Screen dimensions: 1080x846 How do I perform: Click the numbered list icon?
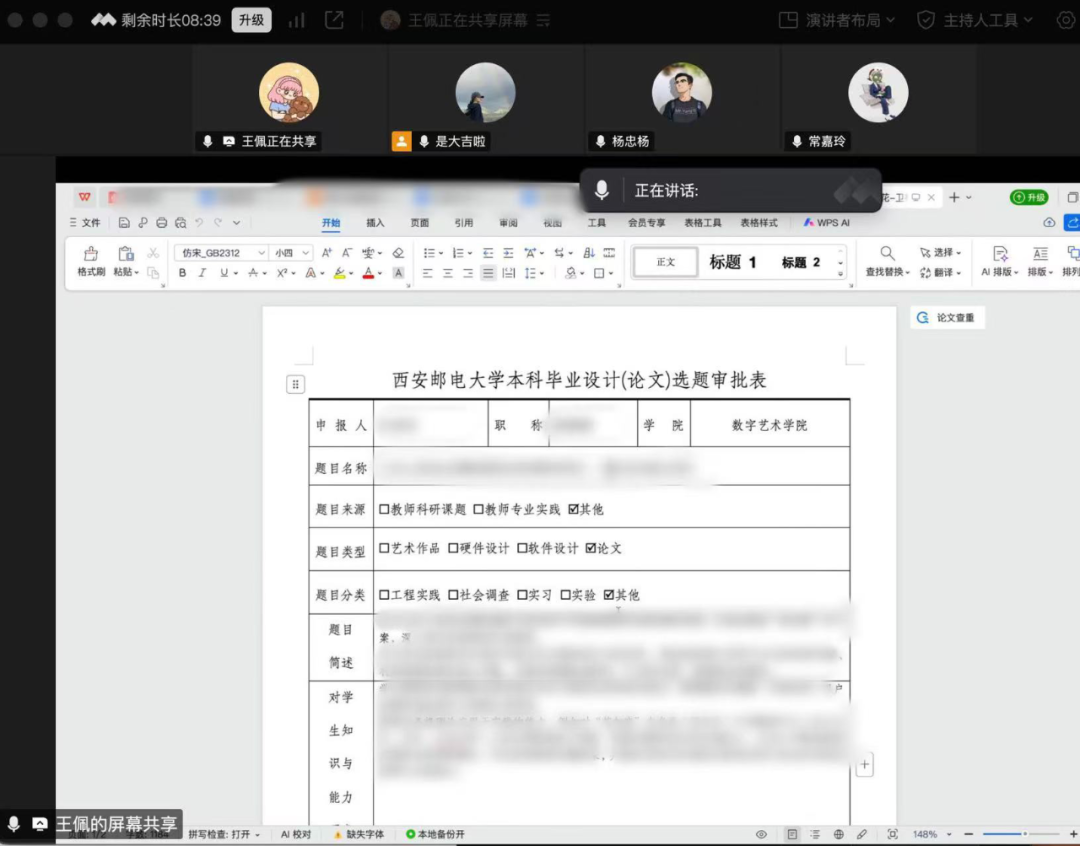point(458,253)
